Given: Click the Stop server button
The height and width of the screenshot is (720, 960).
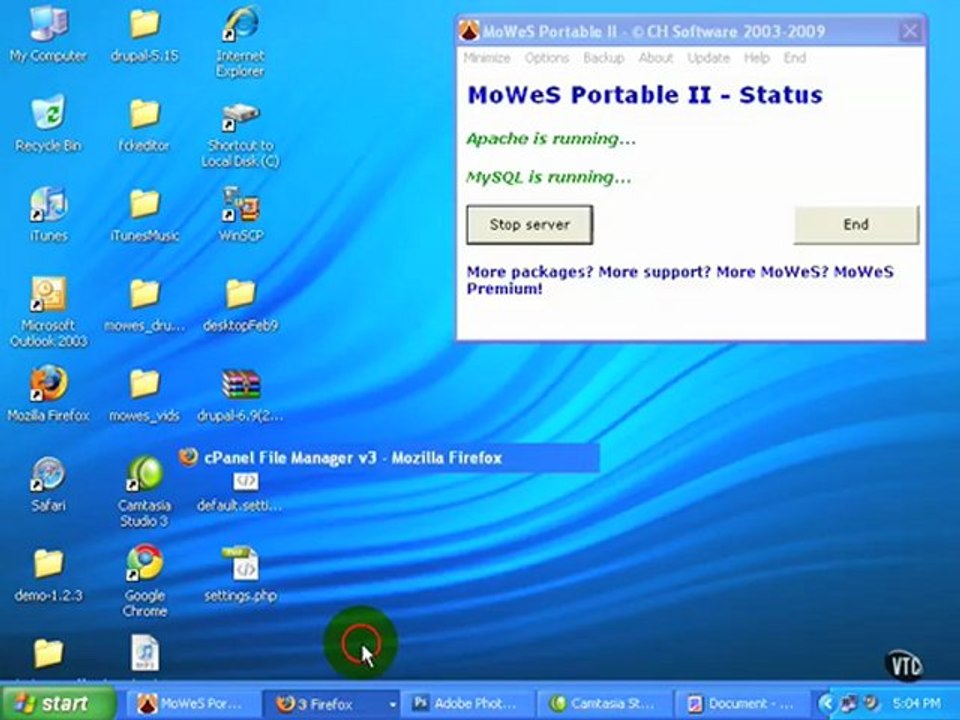Looking at the screenshot, I should pos(530,225).
